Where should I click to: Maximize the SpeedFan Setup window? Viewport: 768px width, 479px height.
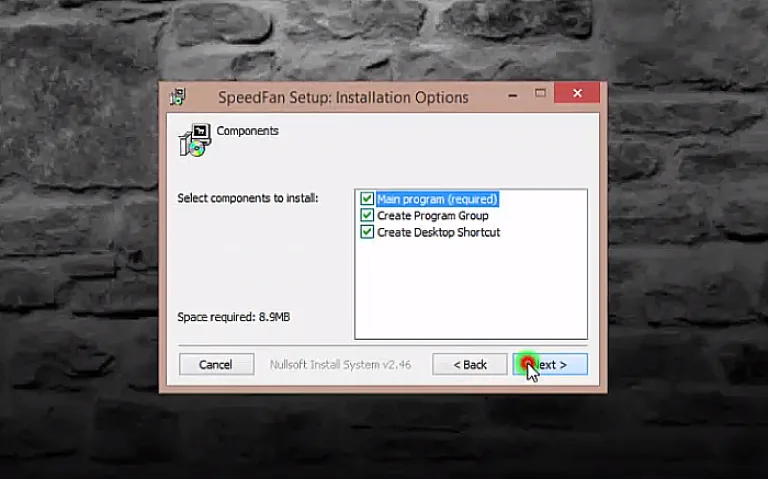(540, 94)
